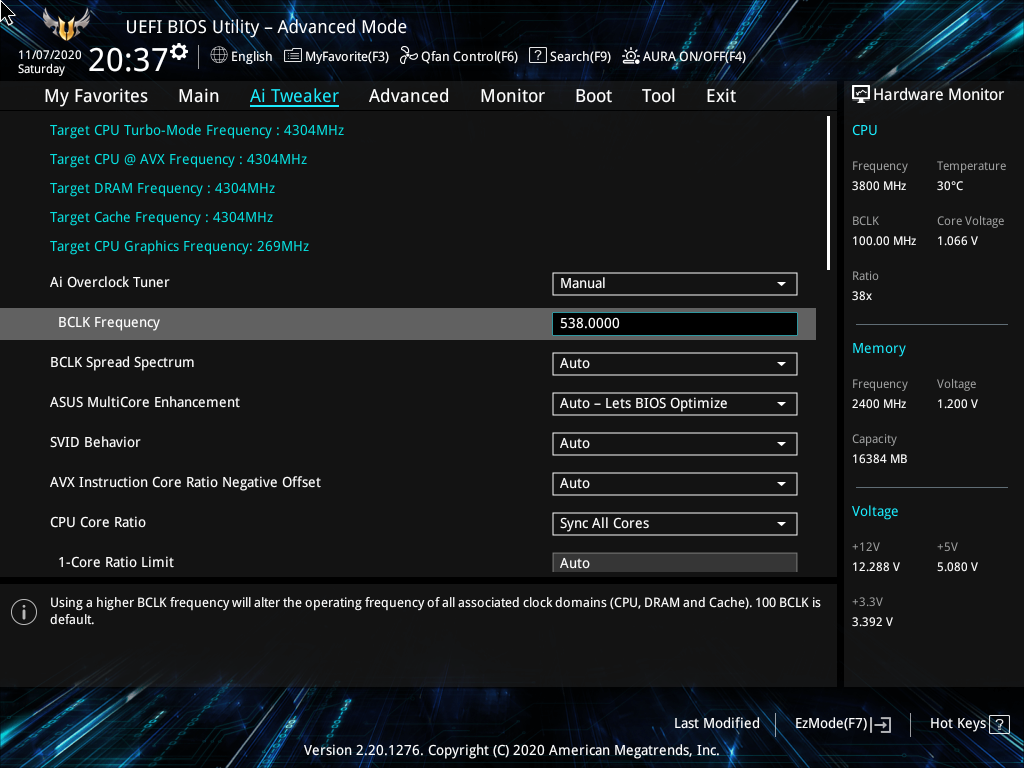Open the My Favorites tab
This screenshot has height=768, width=1024.
click(96, 96)
